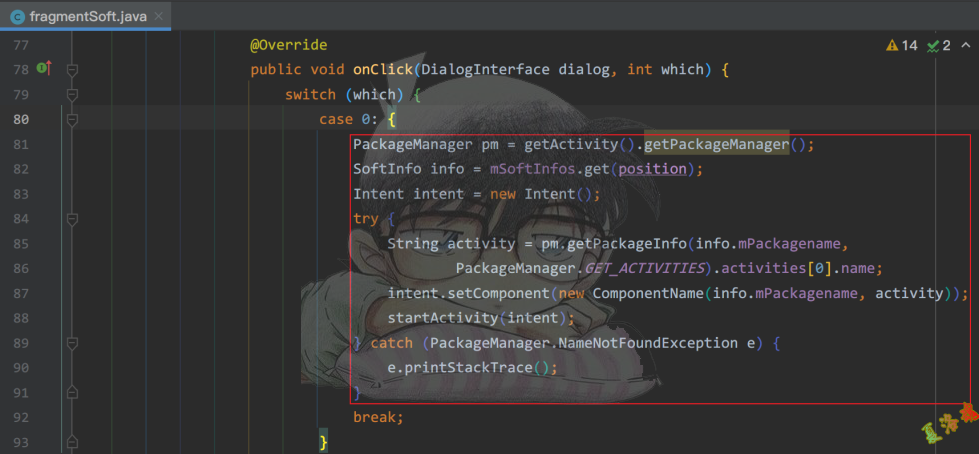This screenshot has width=979, height=454.
Task: Click the fold end marker on line 91
Action: click(x=72, y=391)
